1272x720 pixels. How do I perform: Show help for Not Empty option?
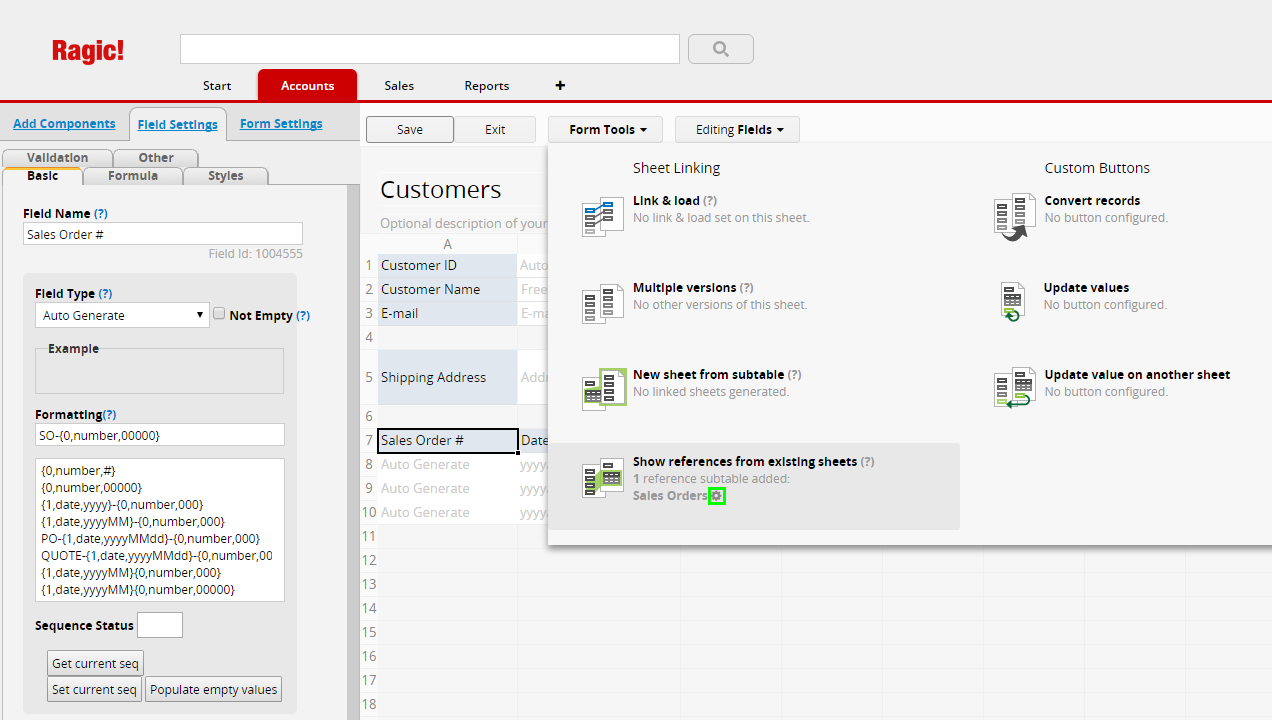(x=303, y=316)
